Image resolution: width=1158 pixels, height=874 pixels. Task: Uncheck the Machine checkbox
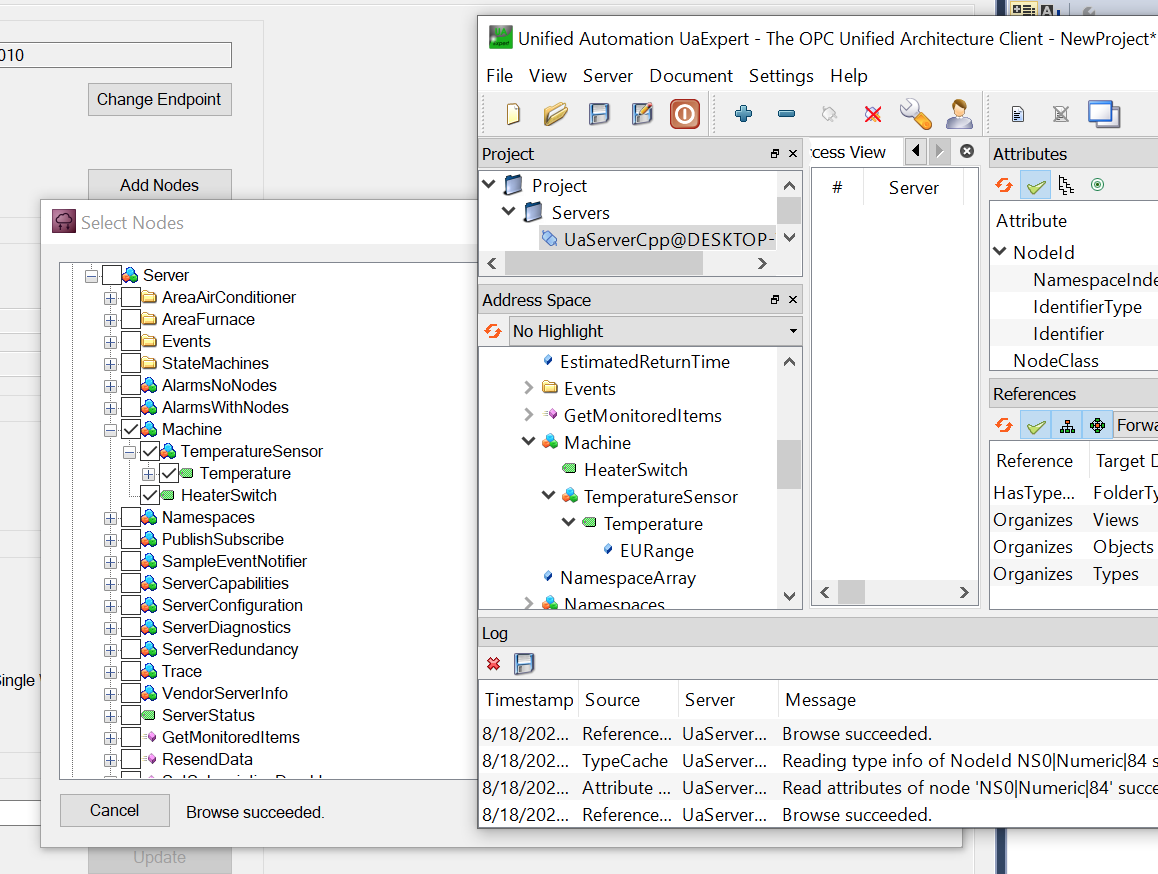click(x=131, y=429)
